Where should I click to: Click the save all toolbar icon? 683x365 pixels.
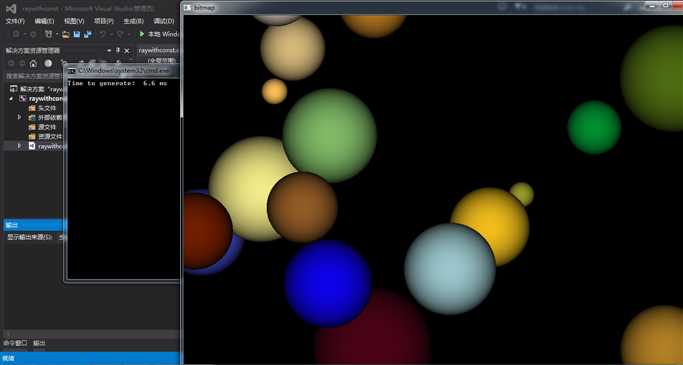click(88, 34)
